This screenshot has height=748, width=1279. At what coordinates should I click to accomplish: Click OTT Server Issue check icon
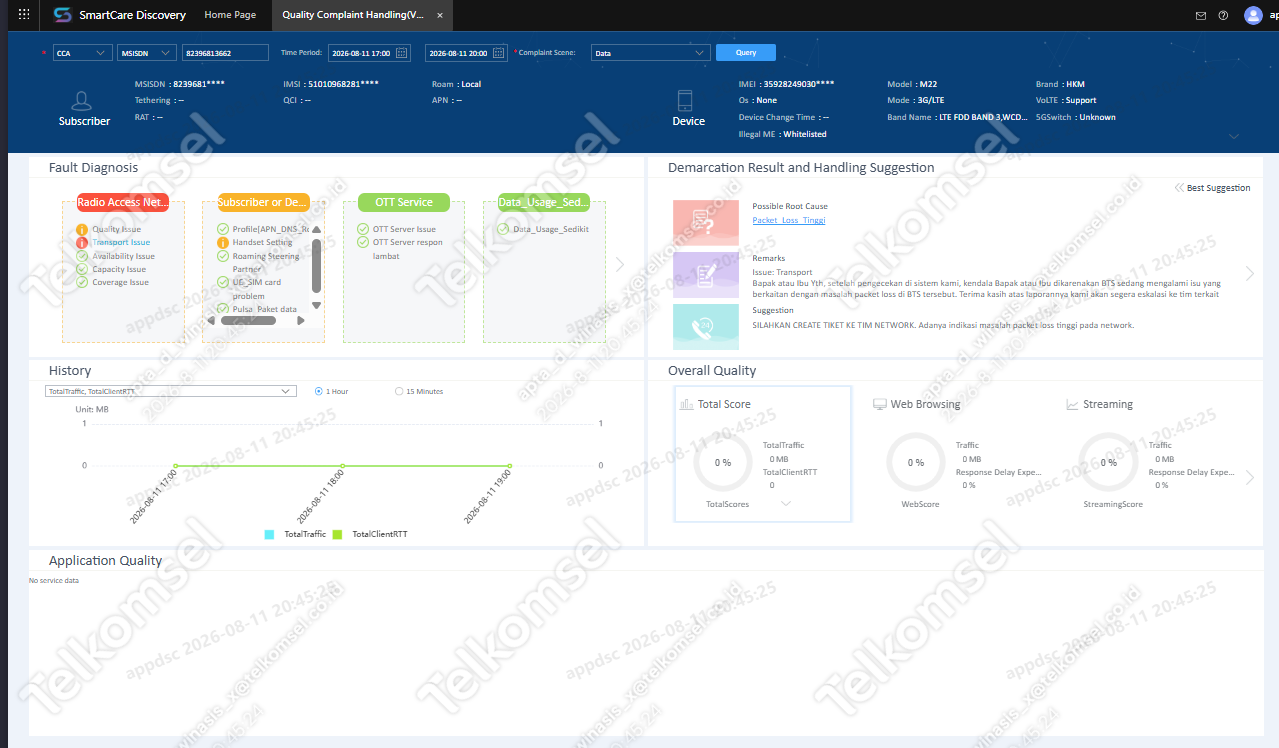point(364,229)
